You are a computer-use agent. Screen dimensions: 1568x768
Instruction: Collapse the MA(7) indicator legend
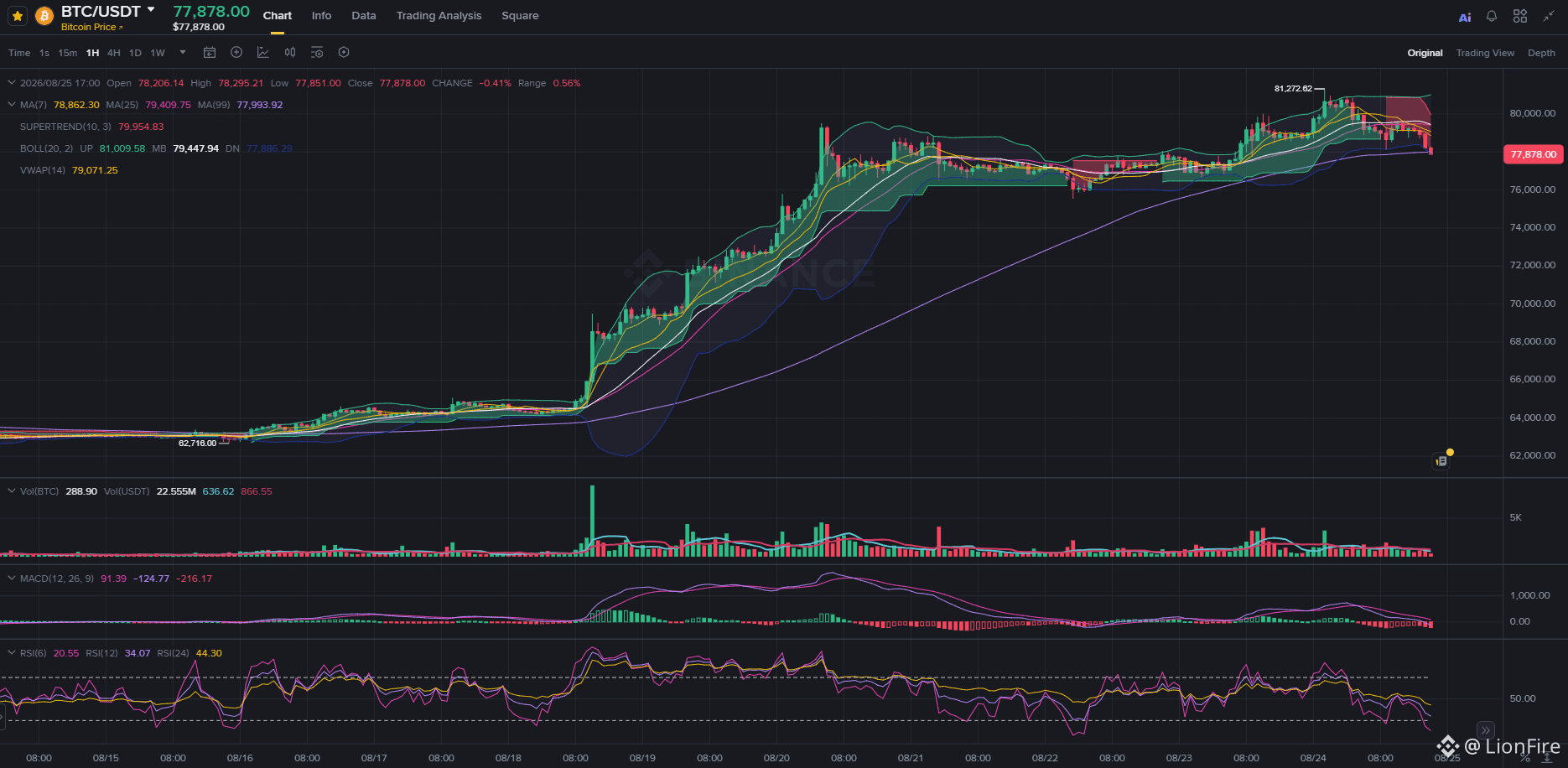(12, 105)
